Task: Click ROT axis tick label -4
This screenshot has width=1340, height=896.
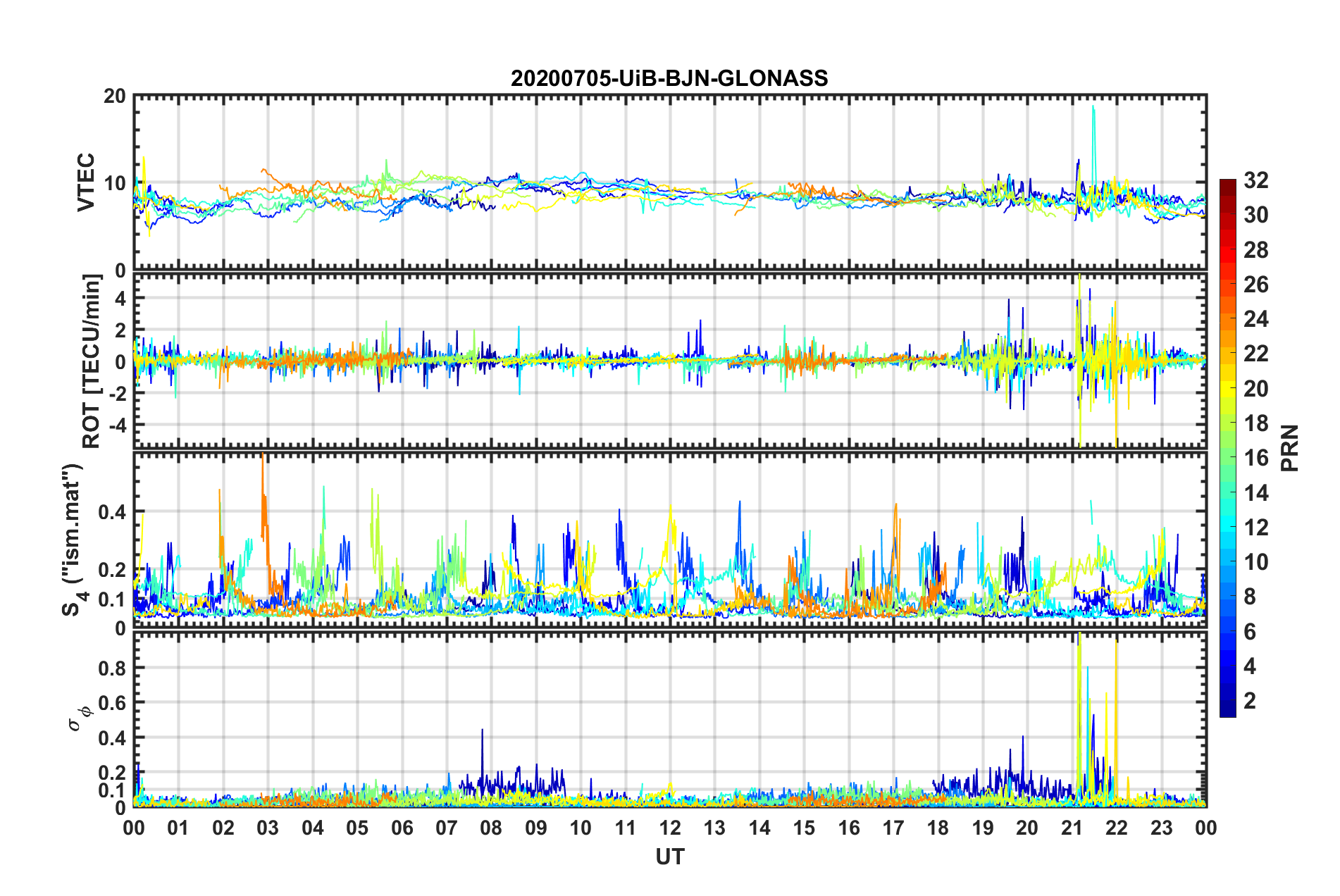Action: (117, 425)
